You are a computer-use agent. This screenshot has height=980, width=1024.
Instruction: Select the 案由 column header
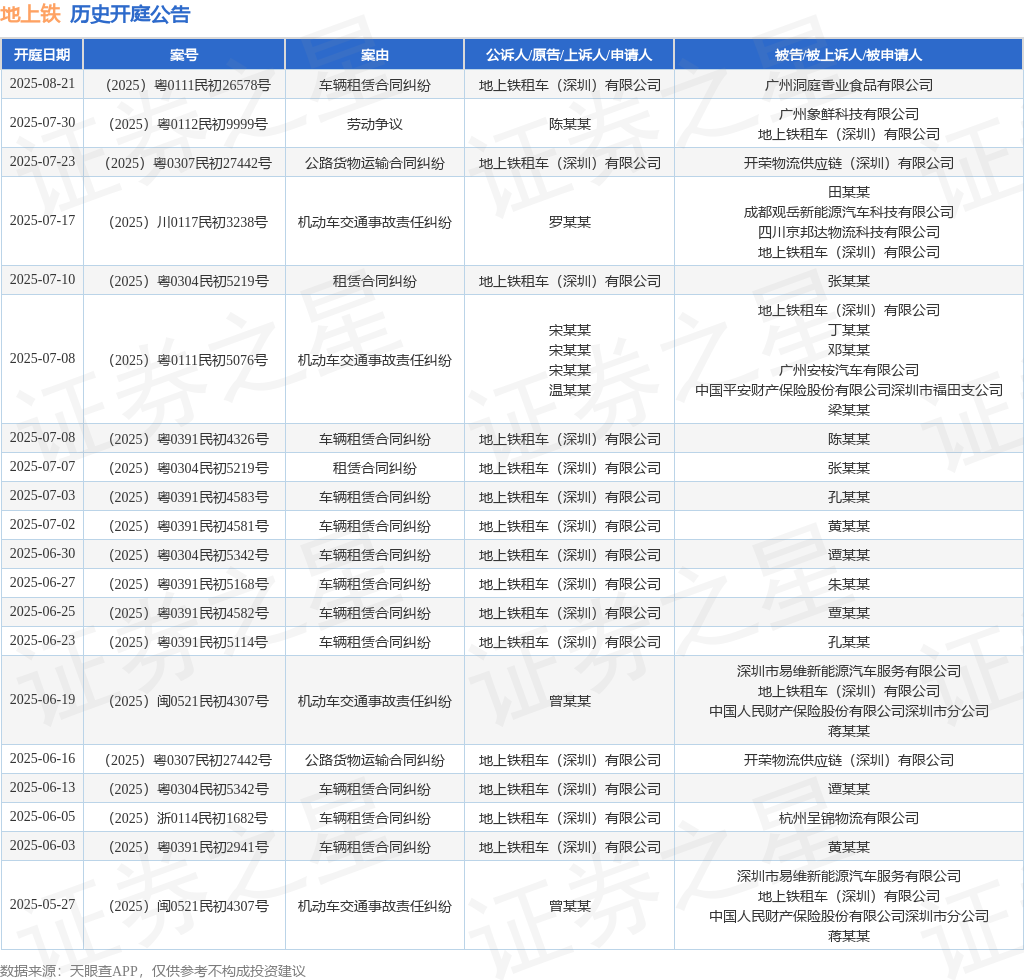point(375,55)
